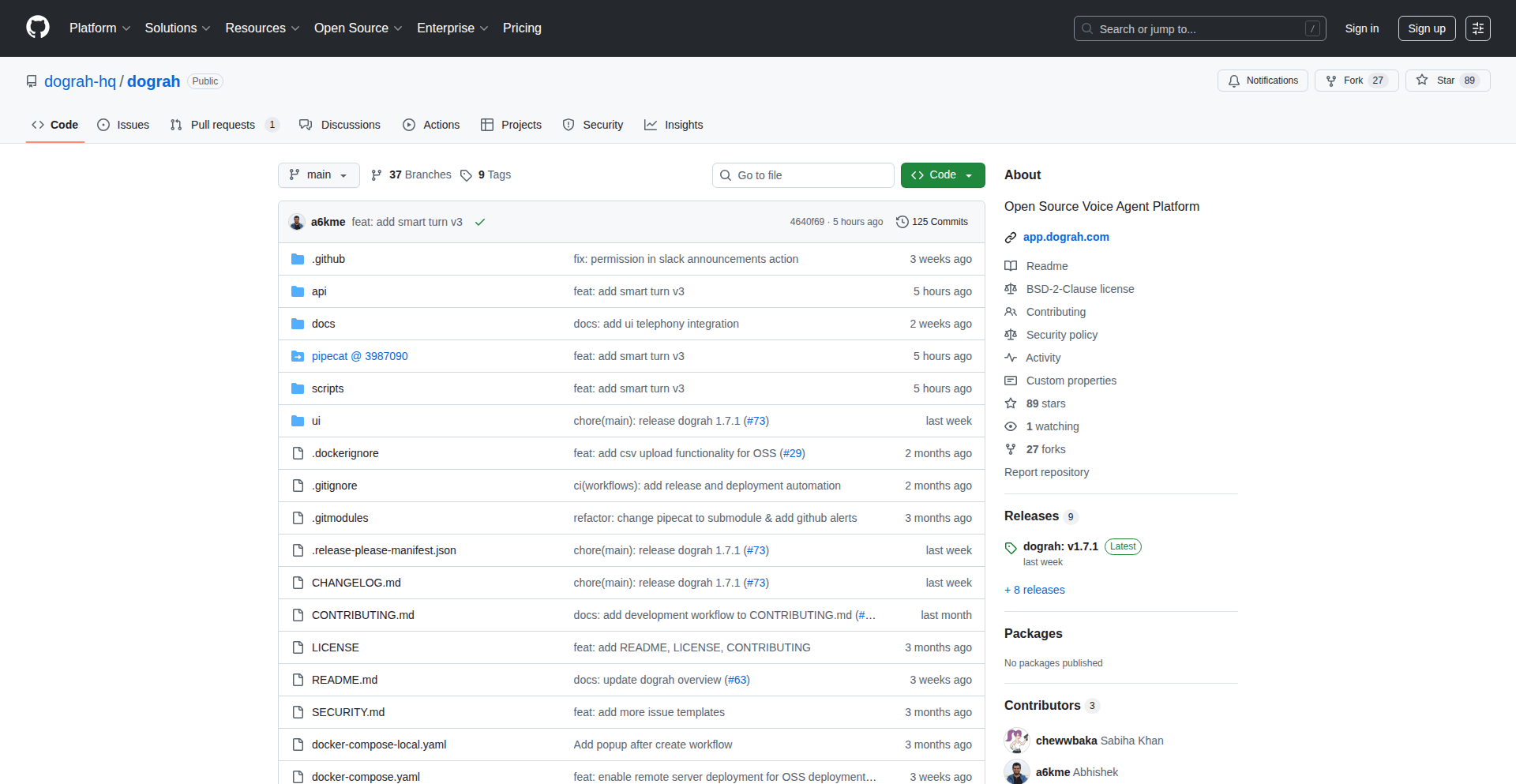
Task: Click the Notifications bell button
Action: 1263,81
